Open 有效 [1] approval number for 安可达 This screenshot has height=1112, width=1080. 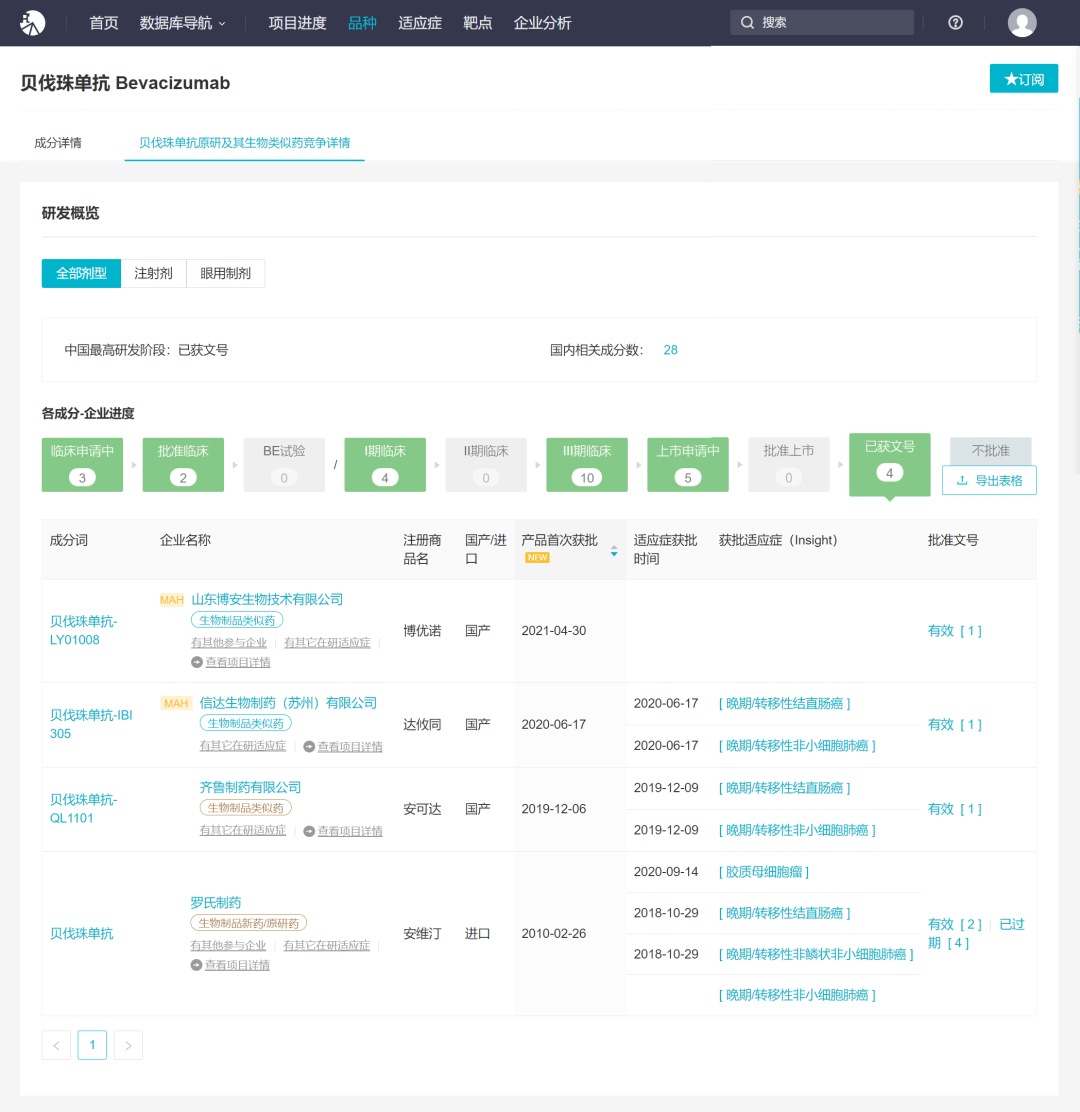click(x=954, y=808)
